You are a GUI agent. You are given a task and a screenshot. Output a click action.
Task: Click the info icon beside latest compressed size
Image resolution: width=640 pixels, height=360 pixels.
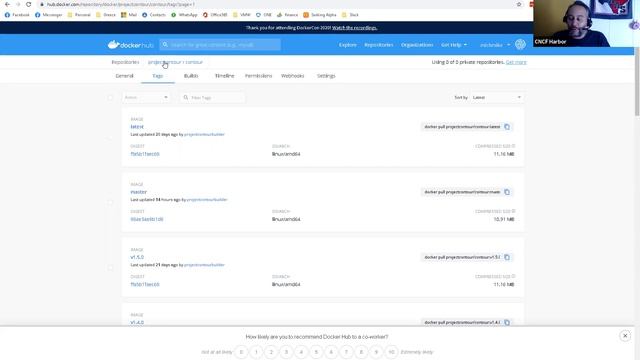[x=513, y=146]
